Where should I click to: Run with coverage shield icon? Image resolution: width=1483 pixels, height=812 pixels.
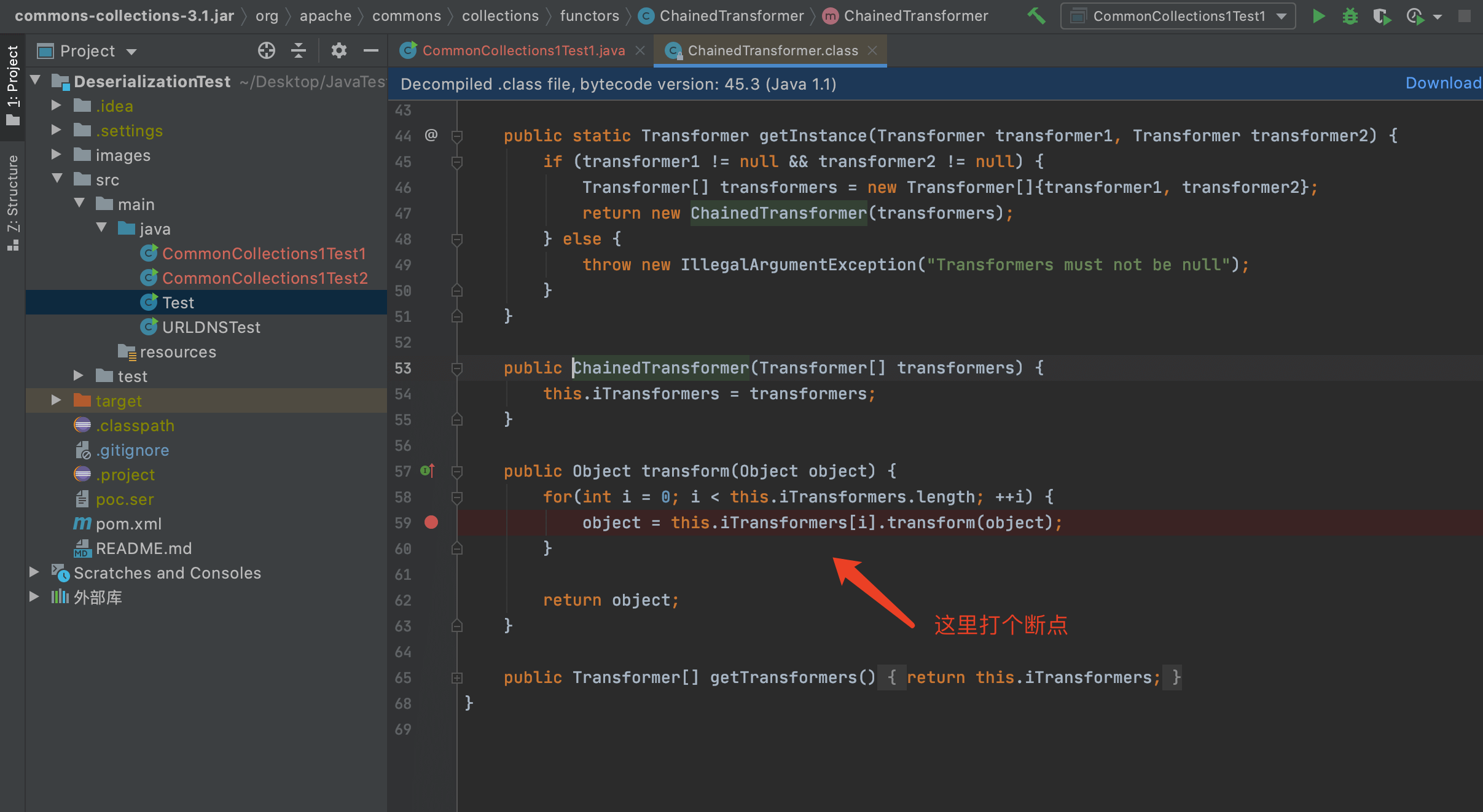pyautogui.click(x=1382, y=16)
